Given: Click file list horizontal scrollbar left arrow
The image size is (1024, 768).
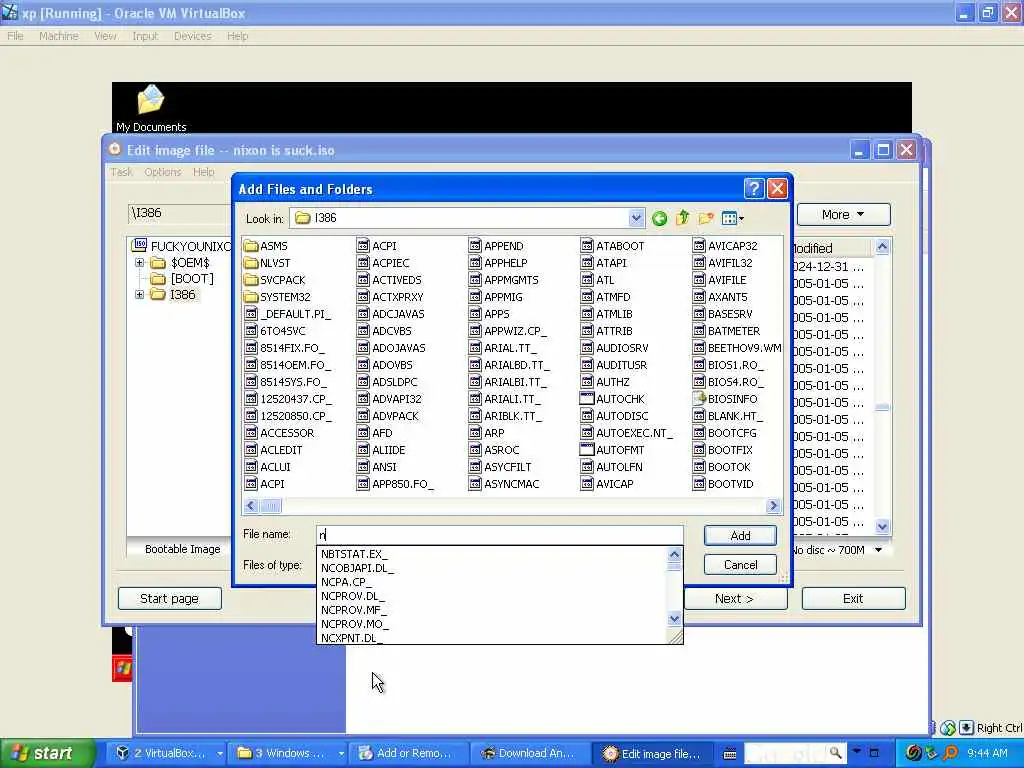Looking at the screenshot, I should [251, 505].
